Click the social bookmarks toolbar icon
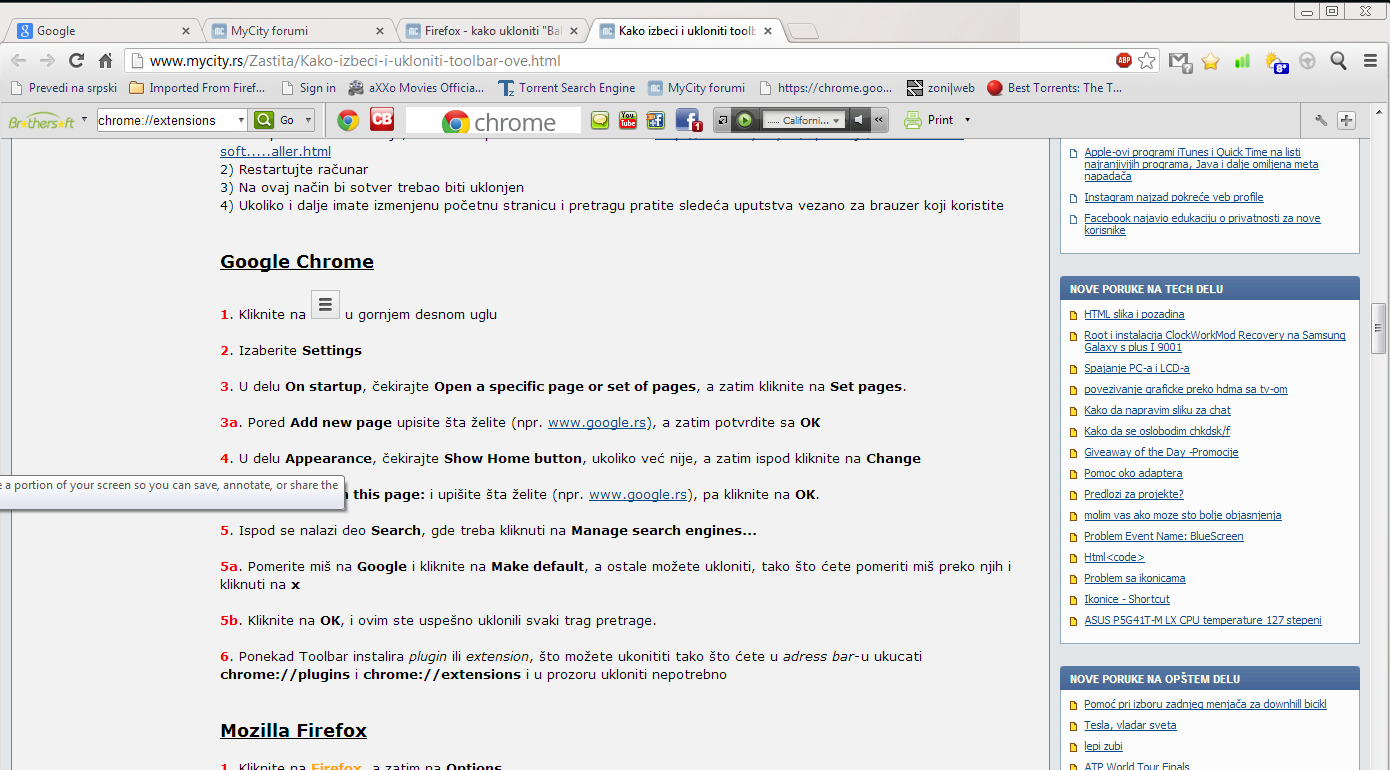This screenshot has width=1390, height=770. pyautogui.click(x=655, y=121)
